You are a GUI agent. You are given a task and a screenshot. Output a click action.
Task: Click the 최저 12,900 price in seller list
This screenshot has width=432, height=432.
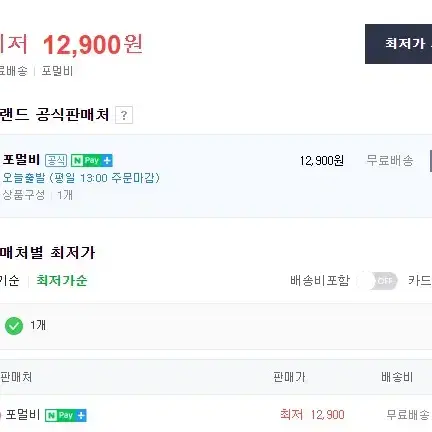click(x=312, y=415)
